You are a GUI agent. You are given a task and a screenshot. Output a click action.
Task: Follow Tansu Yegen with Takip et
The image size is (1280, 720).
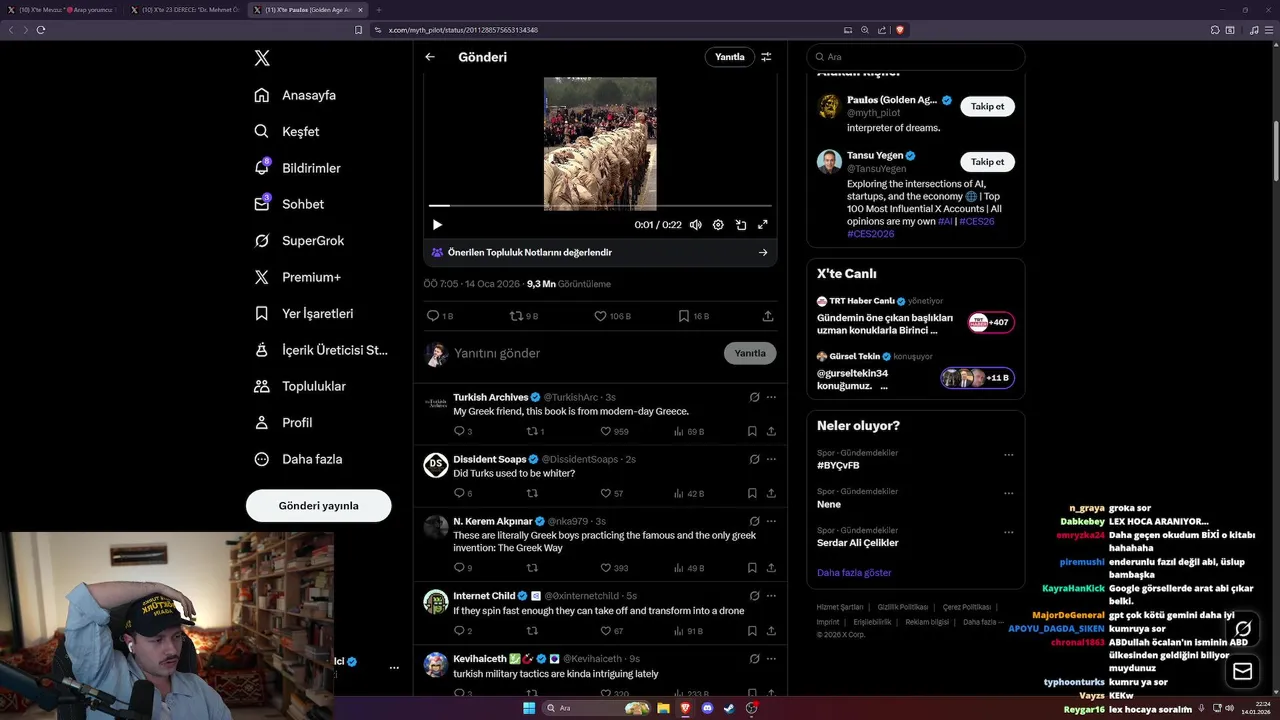[987, 161]
